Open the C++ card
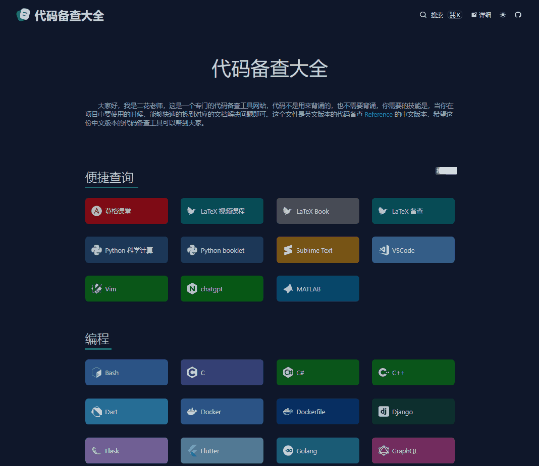Image resolution: width=539 pixels, height=466 pixels. click(x=414, y=372)
